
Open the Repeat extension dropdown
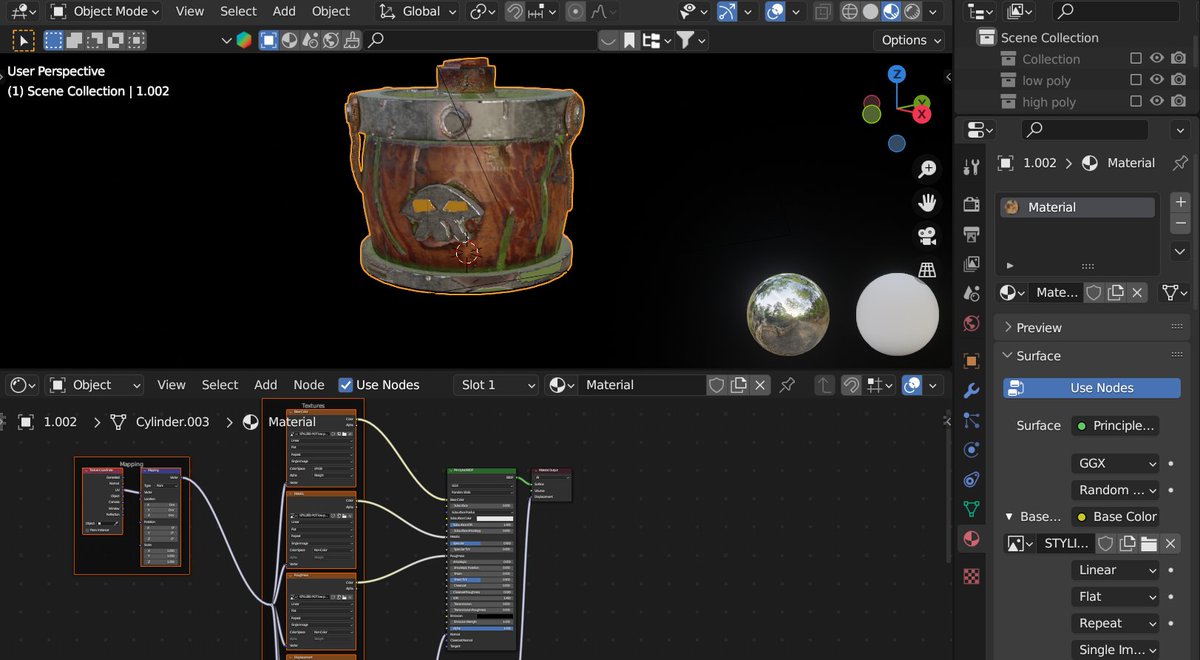coord(1117,623)
